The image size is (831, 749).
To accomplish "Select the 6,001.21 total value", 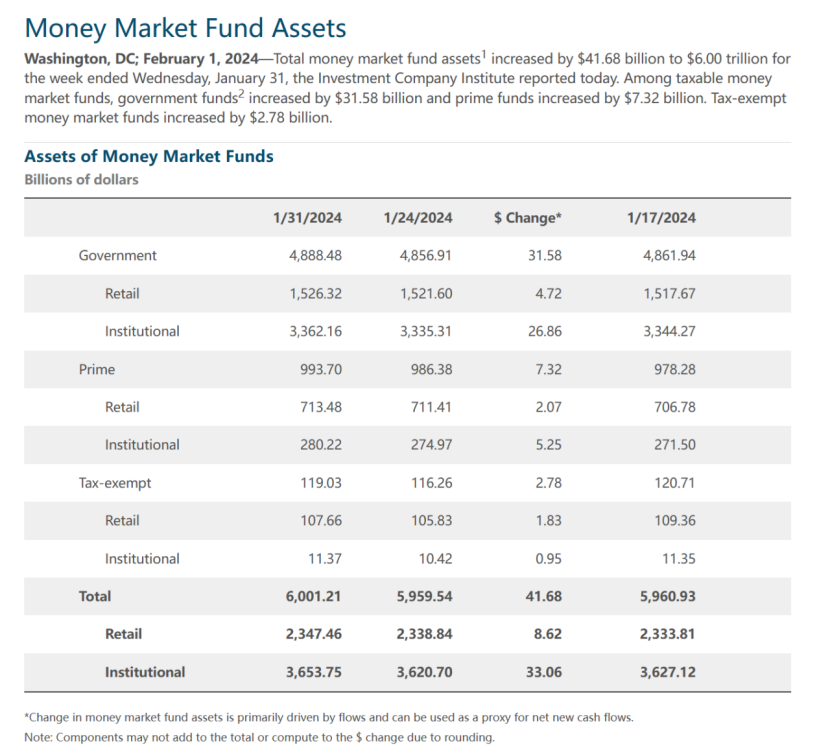I will pos(314,596).
